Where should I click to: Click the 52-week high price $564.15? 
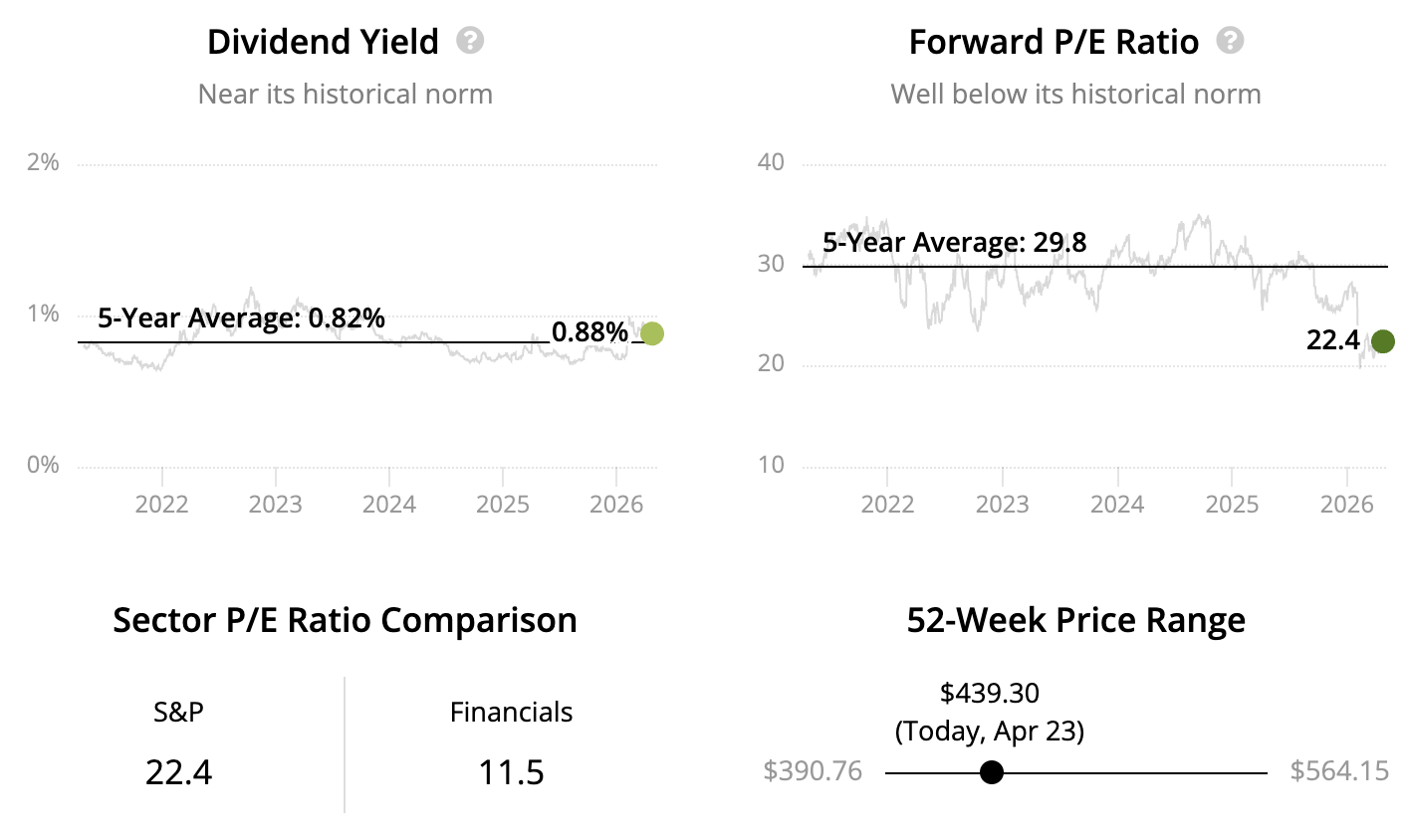(1339, 771)
